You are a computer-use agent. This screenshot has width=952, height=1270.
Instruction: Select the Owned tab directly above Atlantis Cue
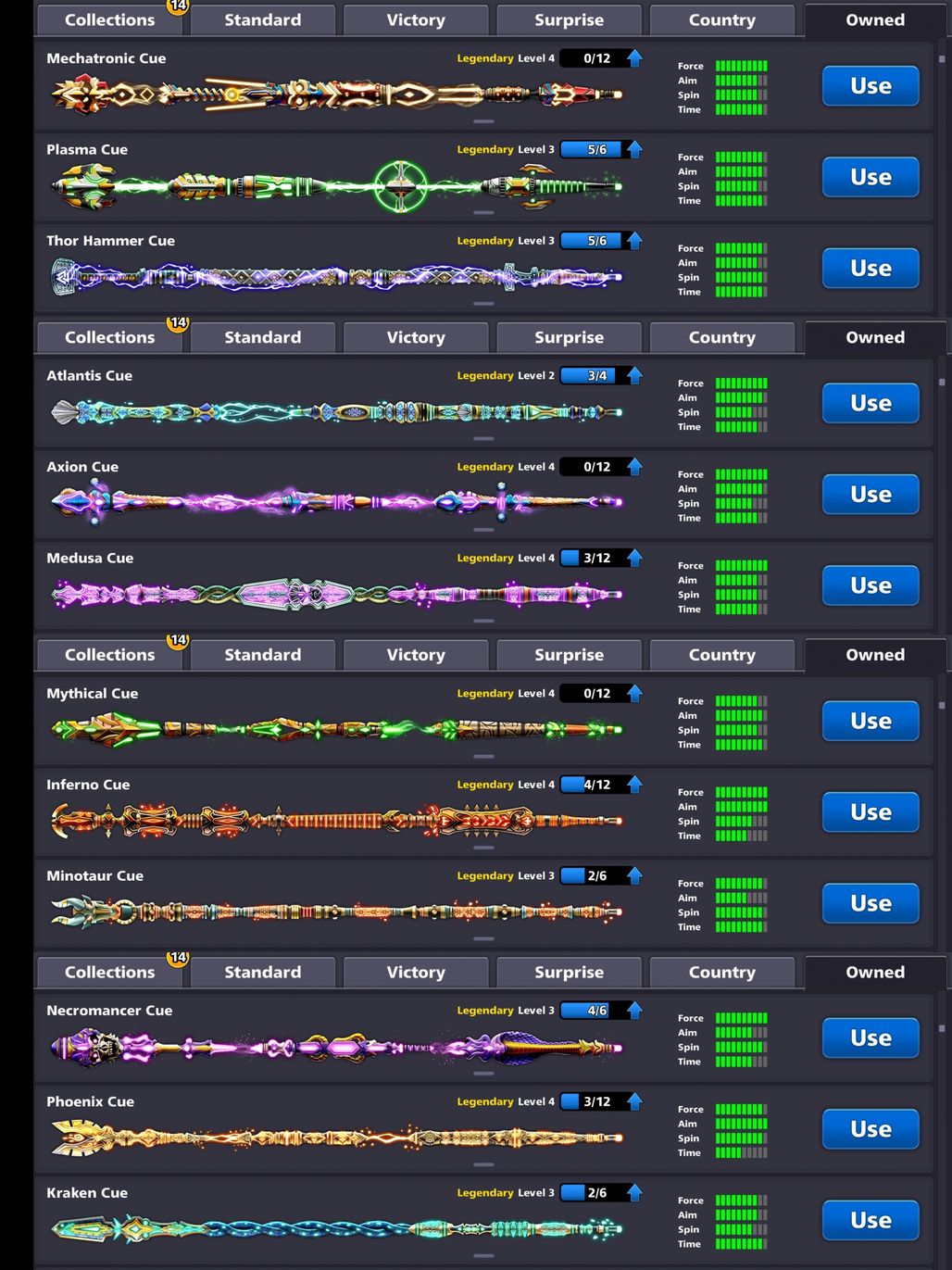click(875, 338)
